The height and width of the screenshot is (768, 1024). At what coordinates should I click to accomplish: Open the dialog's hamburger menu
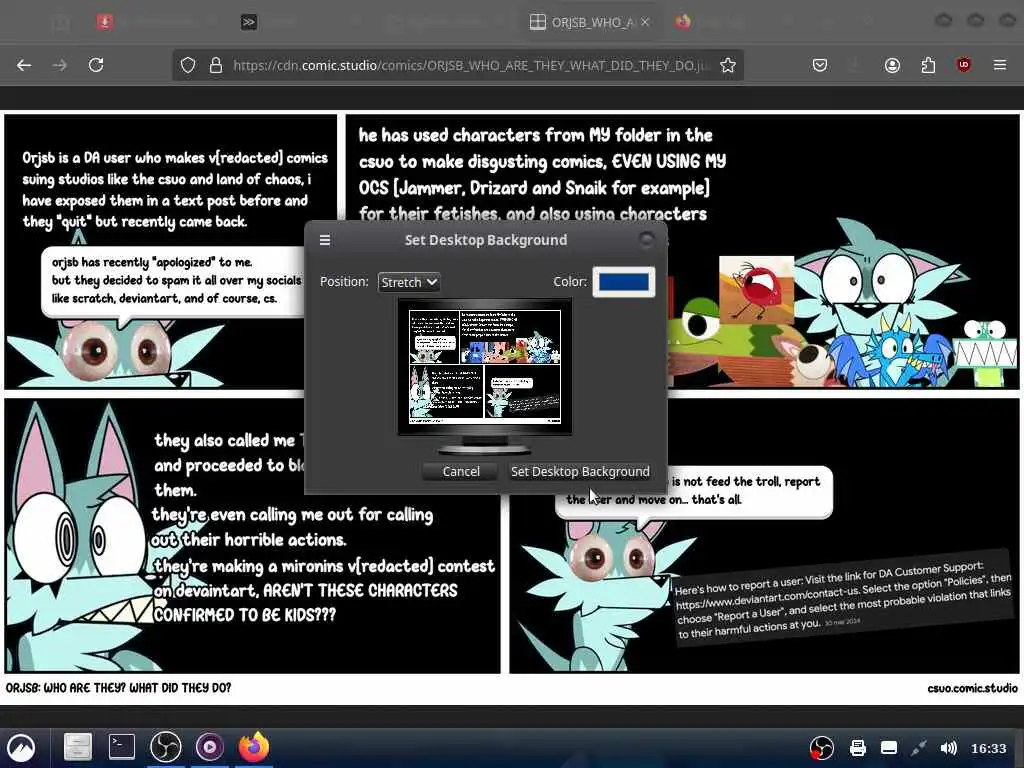(x=325, y=240)
